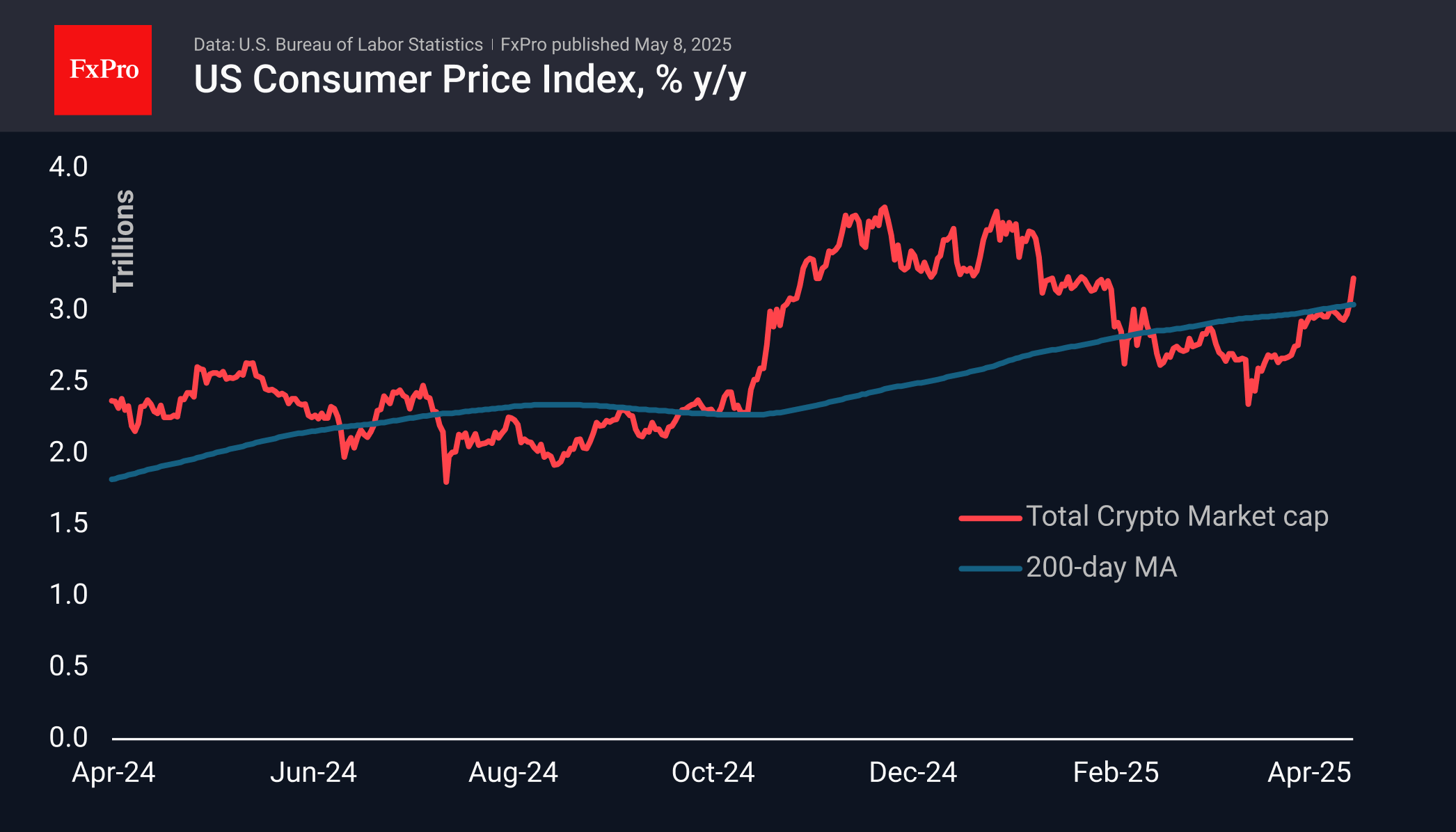This screenshot has width=1456, height=832.
Task: Click the Trillions y-axis label
Action: [124, 241]
